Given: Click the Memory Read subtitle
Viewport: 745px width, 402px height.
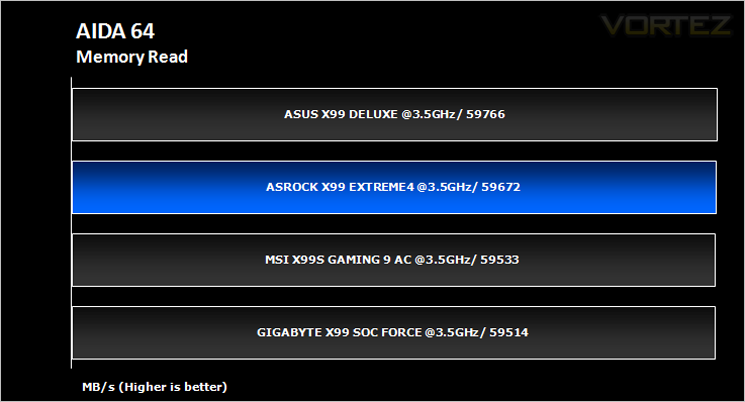Looking at the screenshot, I should pos(132,57).
